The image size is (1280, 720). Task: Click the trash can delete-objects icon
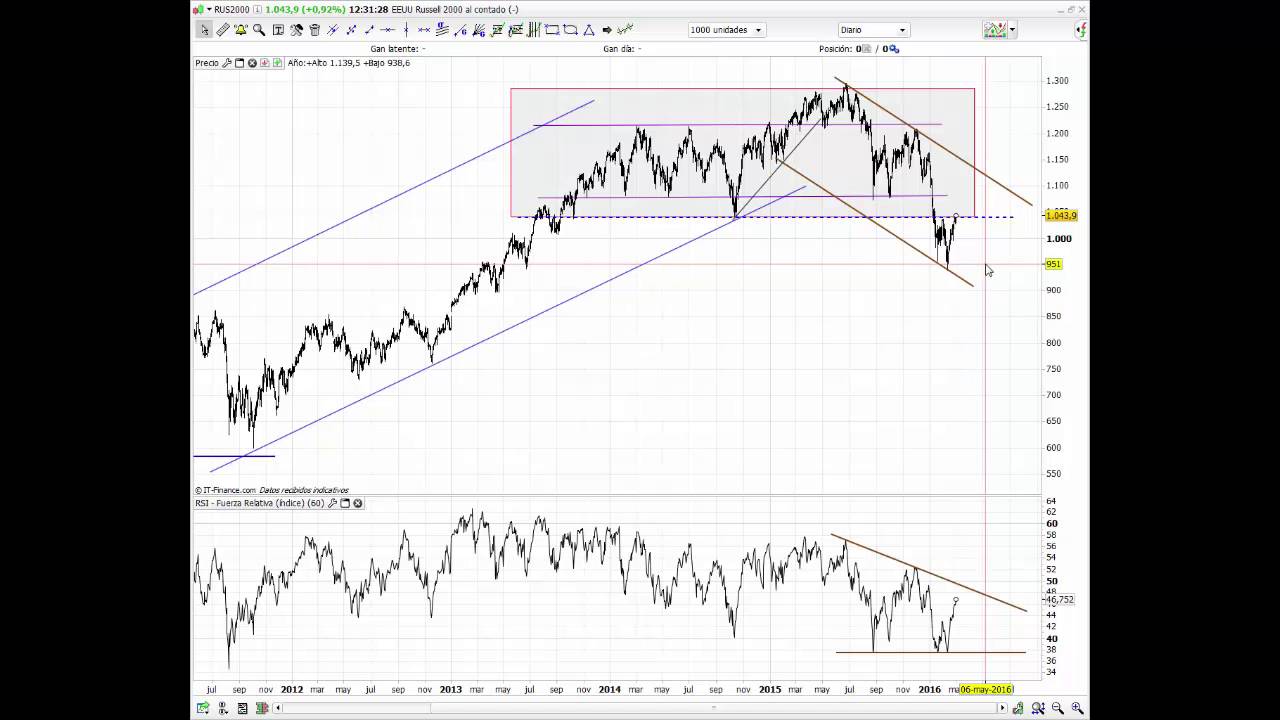[315, 30]
